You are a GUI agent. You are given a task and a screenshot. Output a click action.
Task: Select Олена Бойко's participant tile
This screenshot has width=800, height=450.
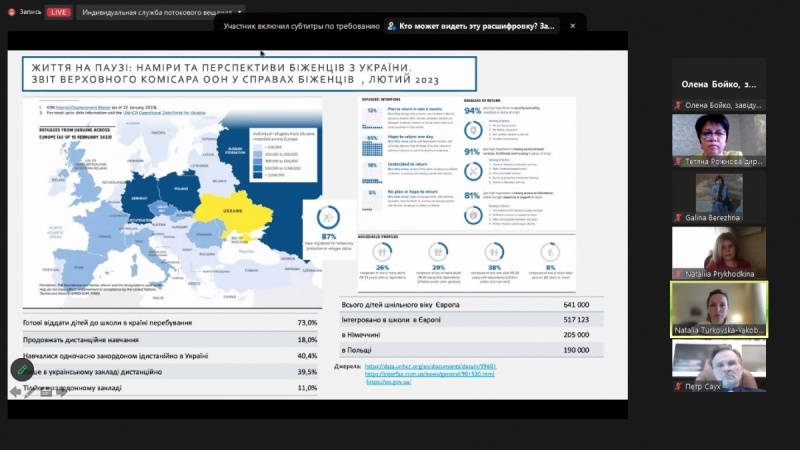pyautogui.click(x=719, y=86)
